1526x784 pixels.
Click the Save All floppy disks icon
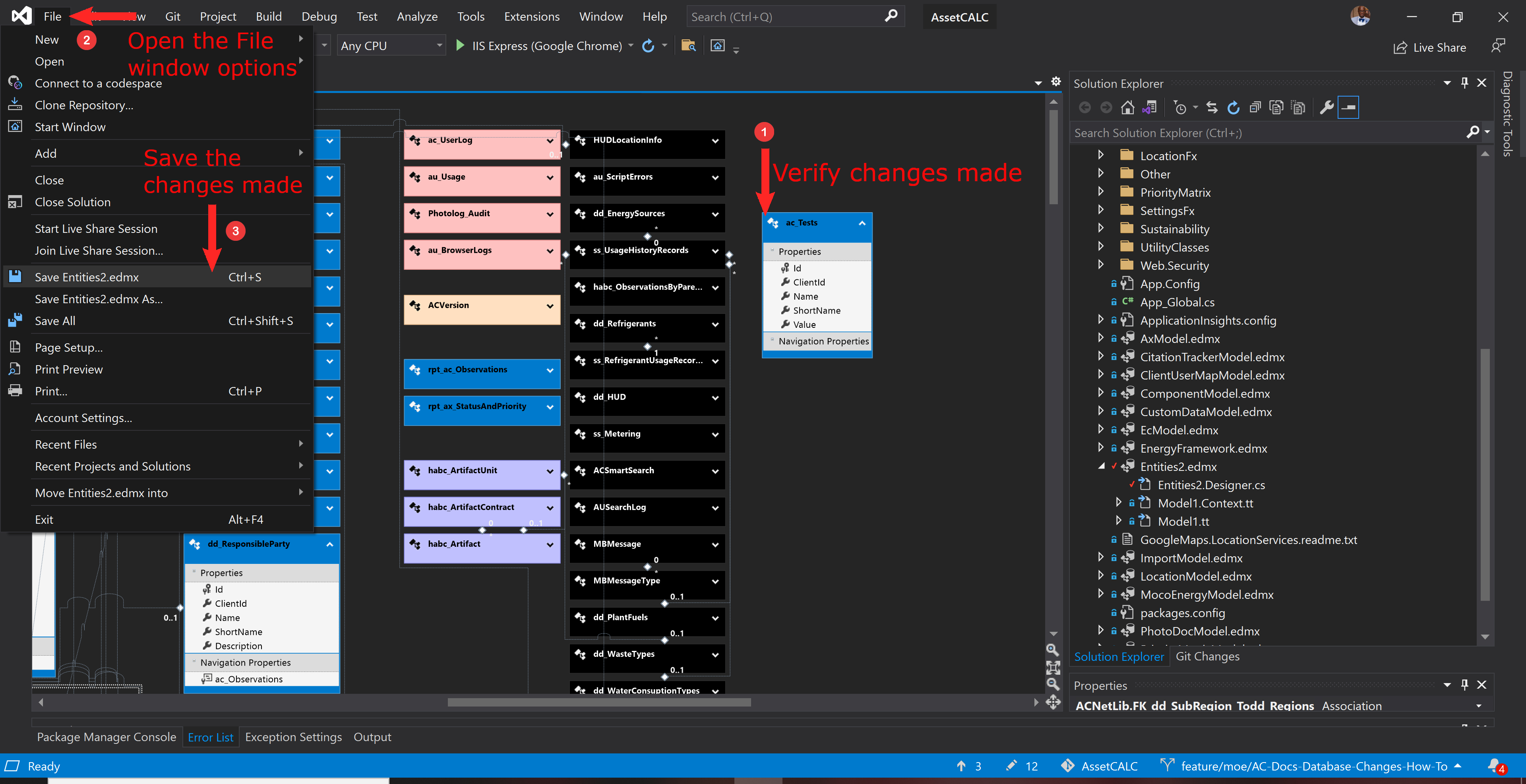coord(15,320)
